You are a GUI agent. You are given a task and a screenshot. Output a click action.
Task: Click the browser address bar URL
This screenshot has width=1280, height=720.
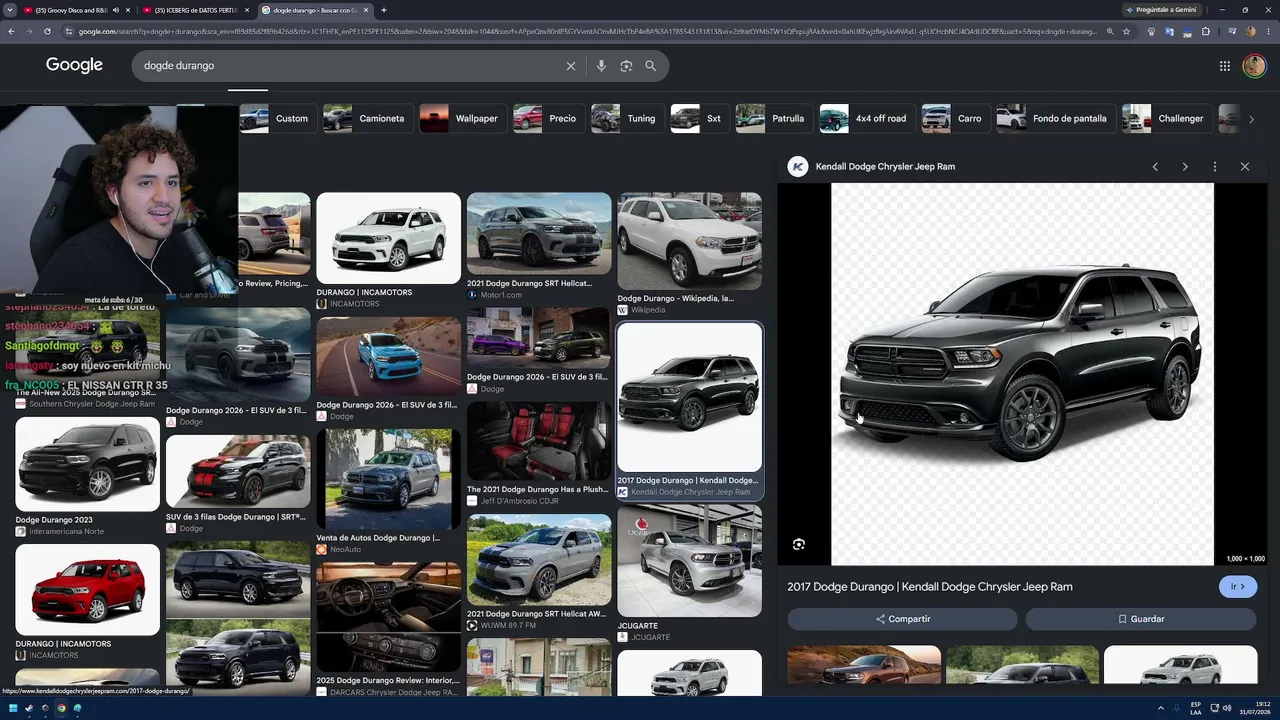pyautogui.click(x=588, y=31)
